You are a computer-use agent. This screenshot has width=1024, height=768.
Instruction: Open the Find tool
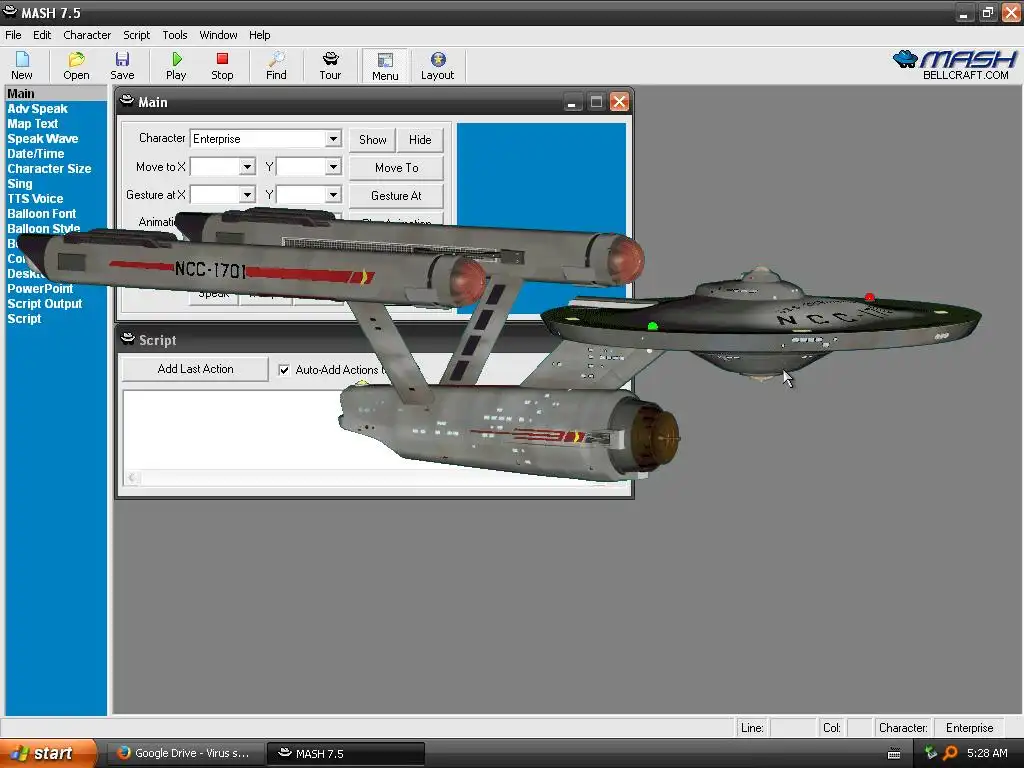click(276, 66)
